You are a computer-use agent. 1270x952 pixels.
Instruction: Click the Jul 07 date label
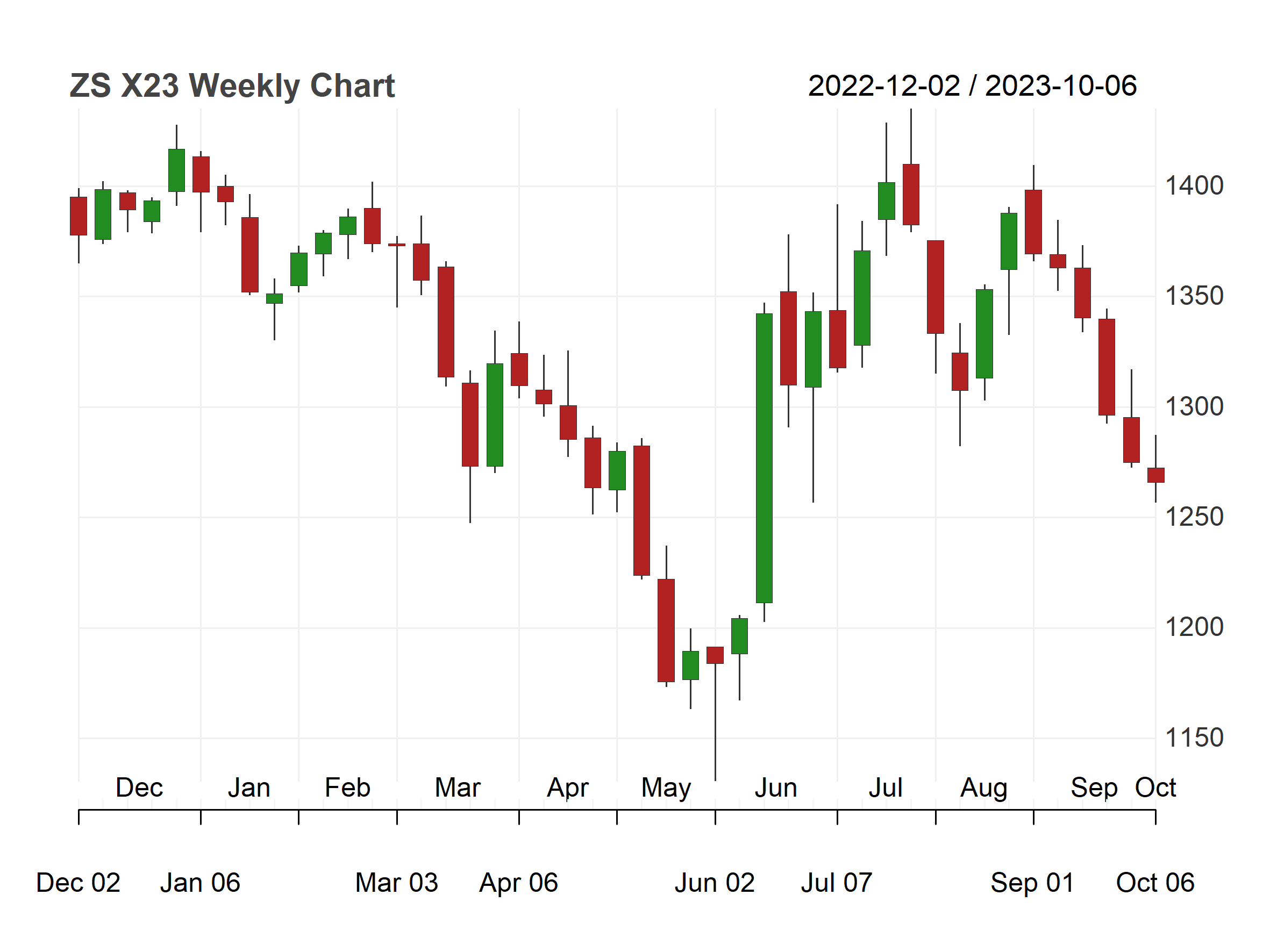click(837, 883)
